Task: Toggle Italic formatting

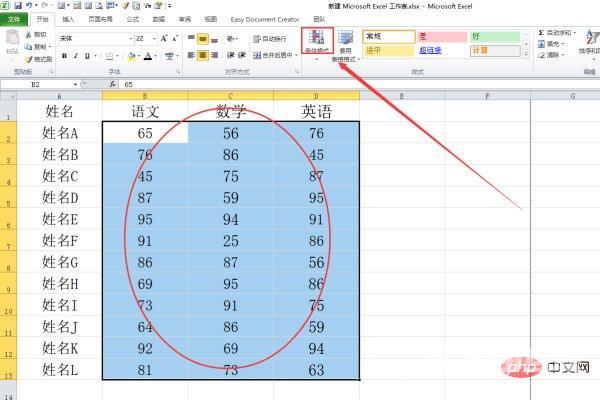Action: 76,56
